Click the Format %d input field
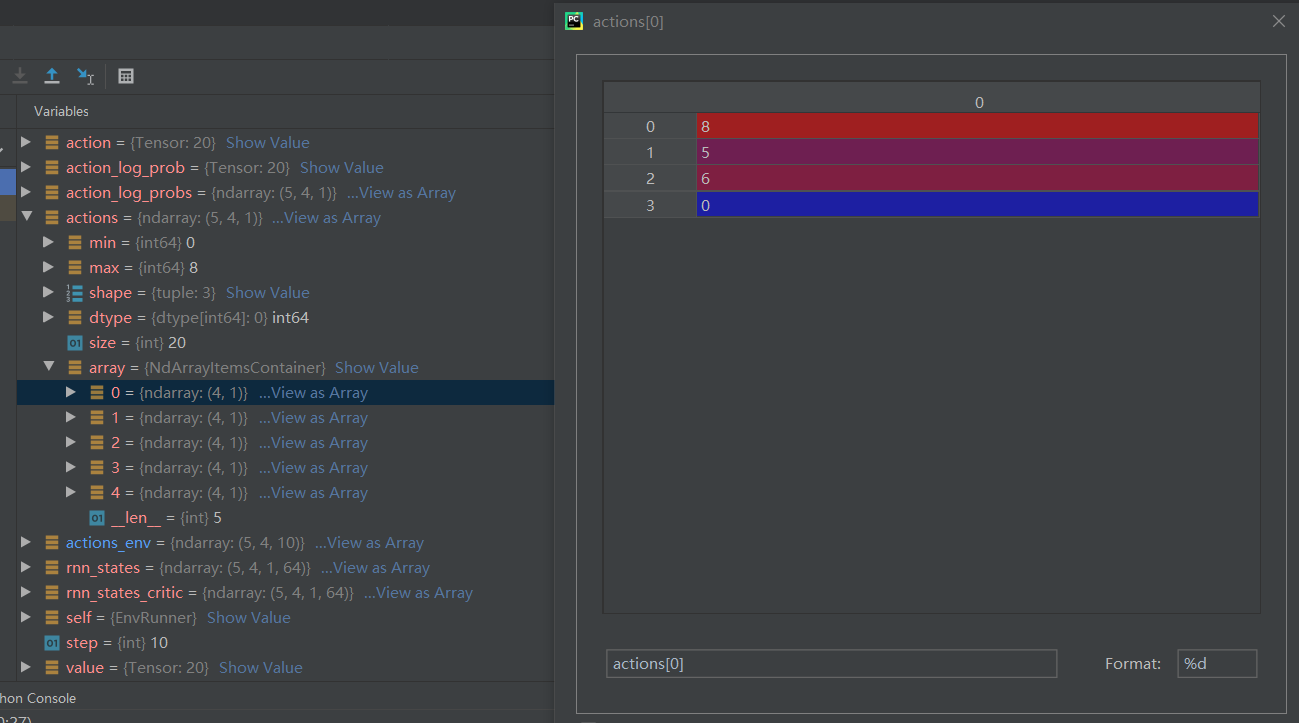 (x=1217, y=664)
